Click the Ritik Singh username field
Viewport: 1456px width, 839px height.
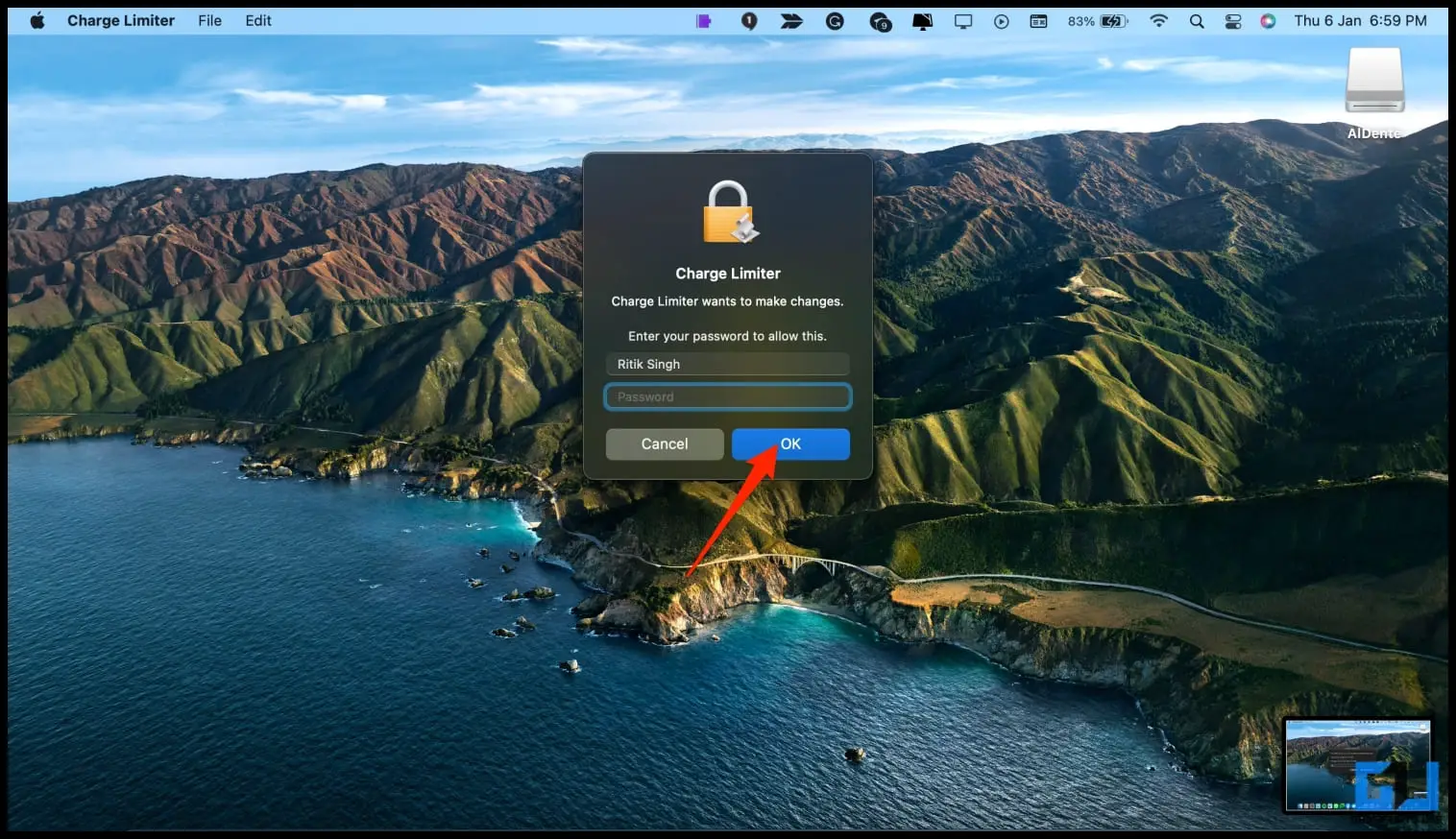coord(727,364)
